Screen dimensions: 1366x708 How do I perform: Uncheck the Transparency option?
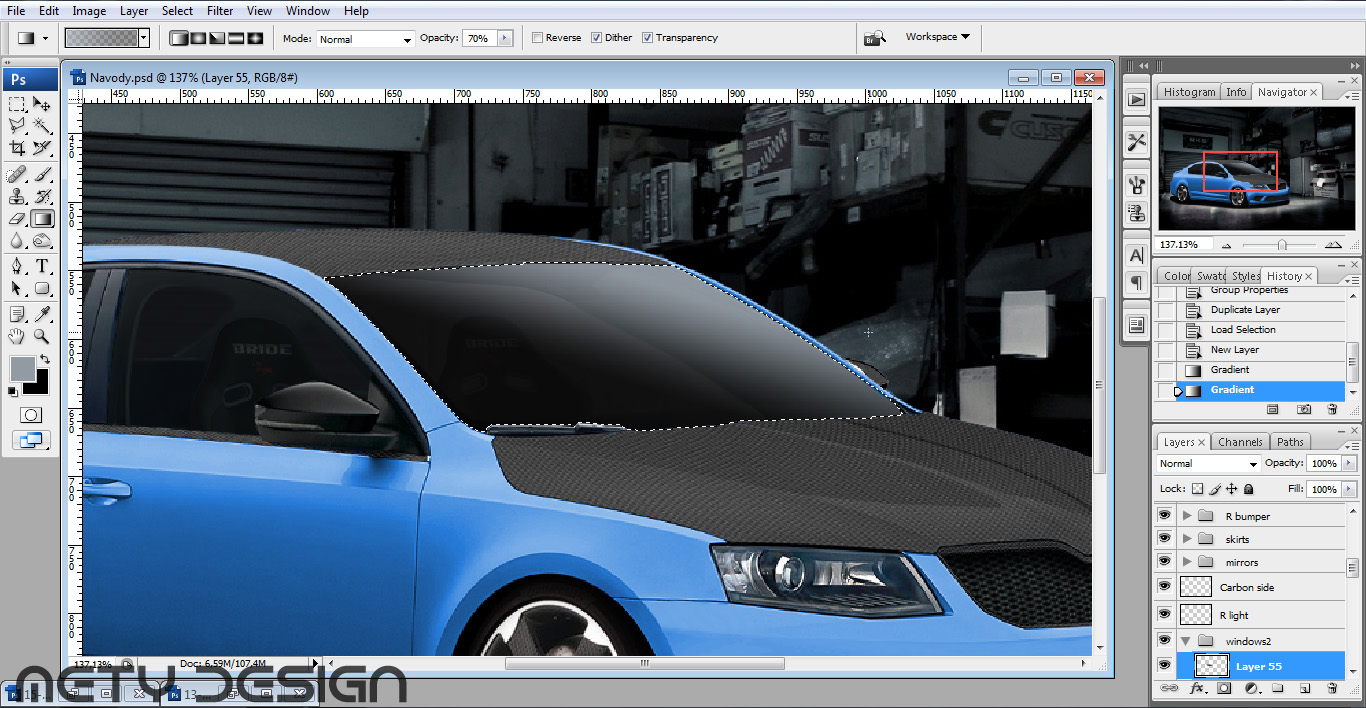pyautogui.click(x=648, y=38)
